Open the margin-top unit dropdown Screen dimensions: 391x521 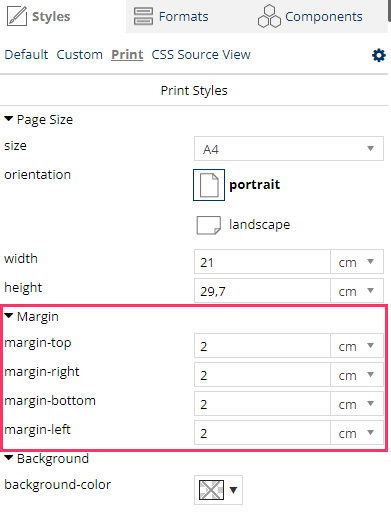357,346
